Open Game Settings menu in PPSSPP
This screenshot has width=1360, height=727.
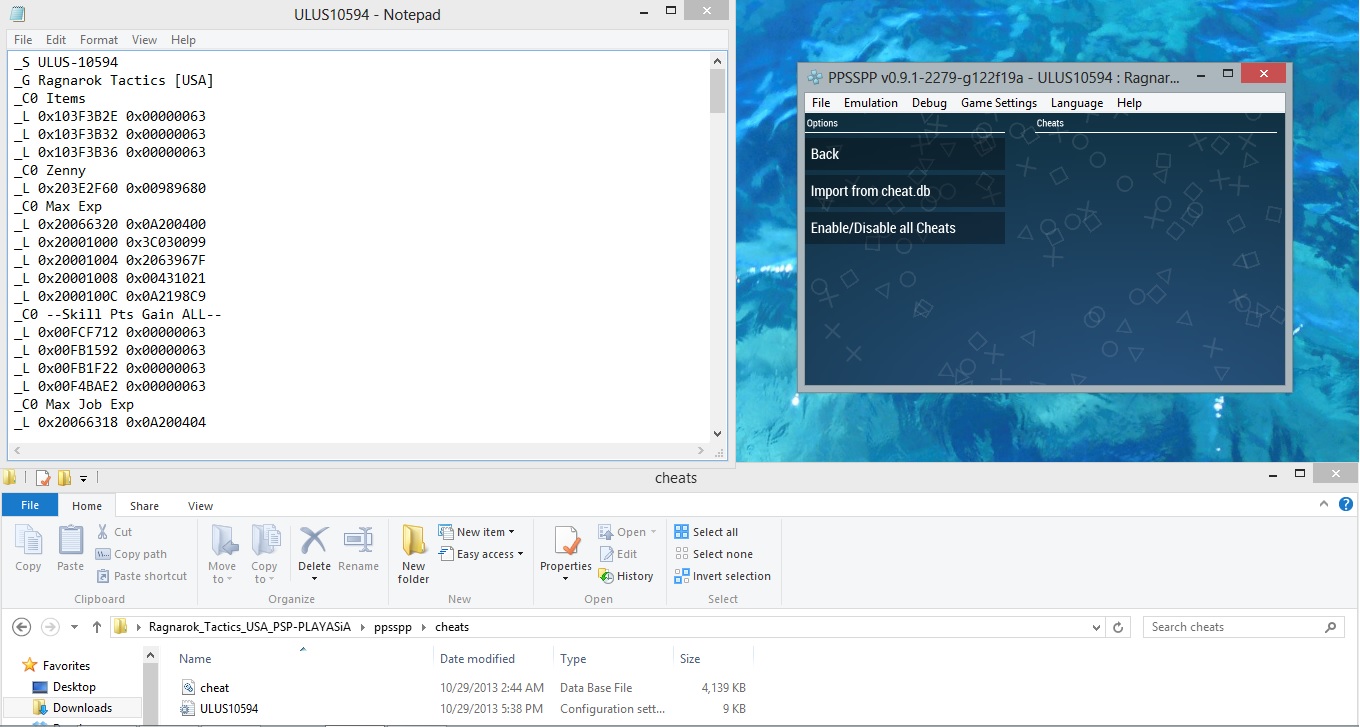click(998, 103)
